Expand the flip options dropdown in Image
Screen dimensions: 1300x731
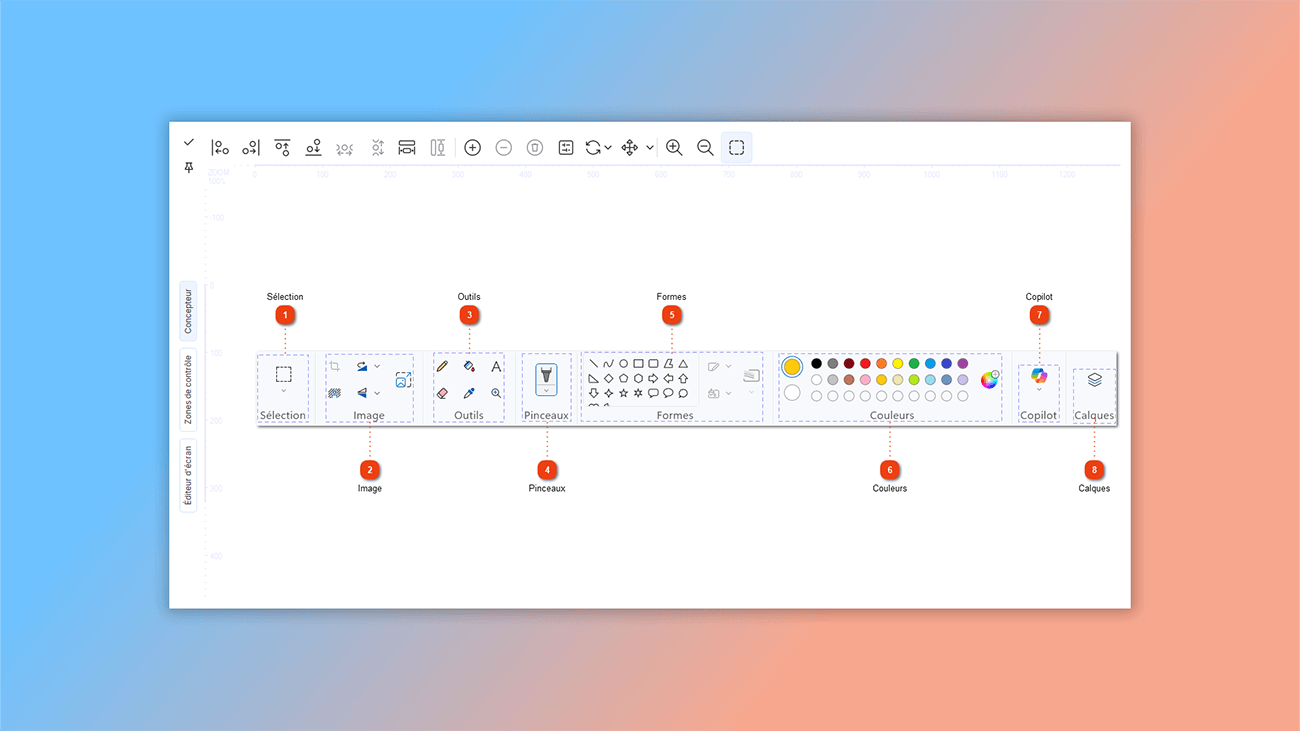coord(377,393)
